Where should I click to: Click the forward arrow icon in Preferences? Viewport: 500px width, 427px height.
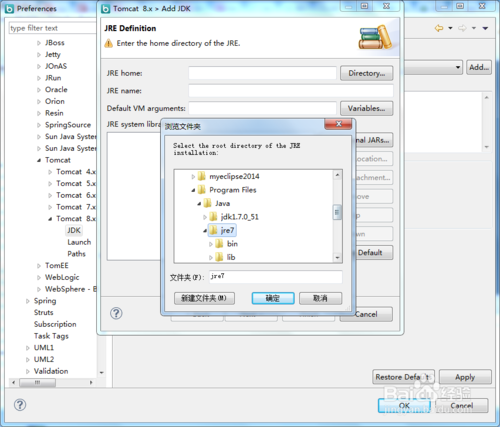(462, 28)
